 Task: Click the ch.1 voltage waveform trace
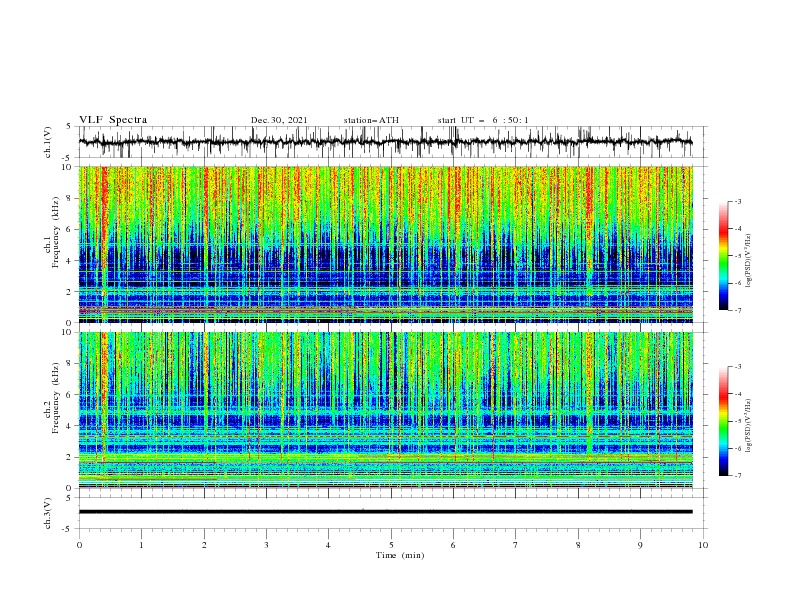point(386,142)
